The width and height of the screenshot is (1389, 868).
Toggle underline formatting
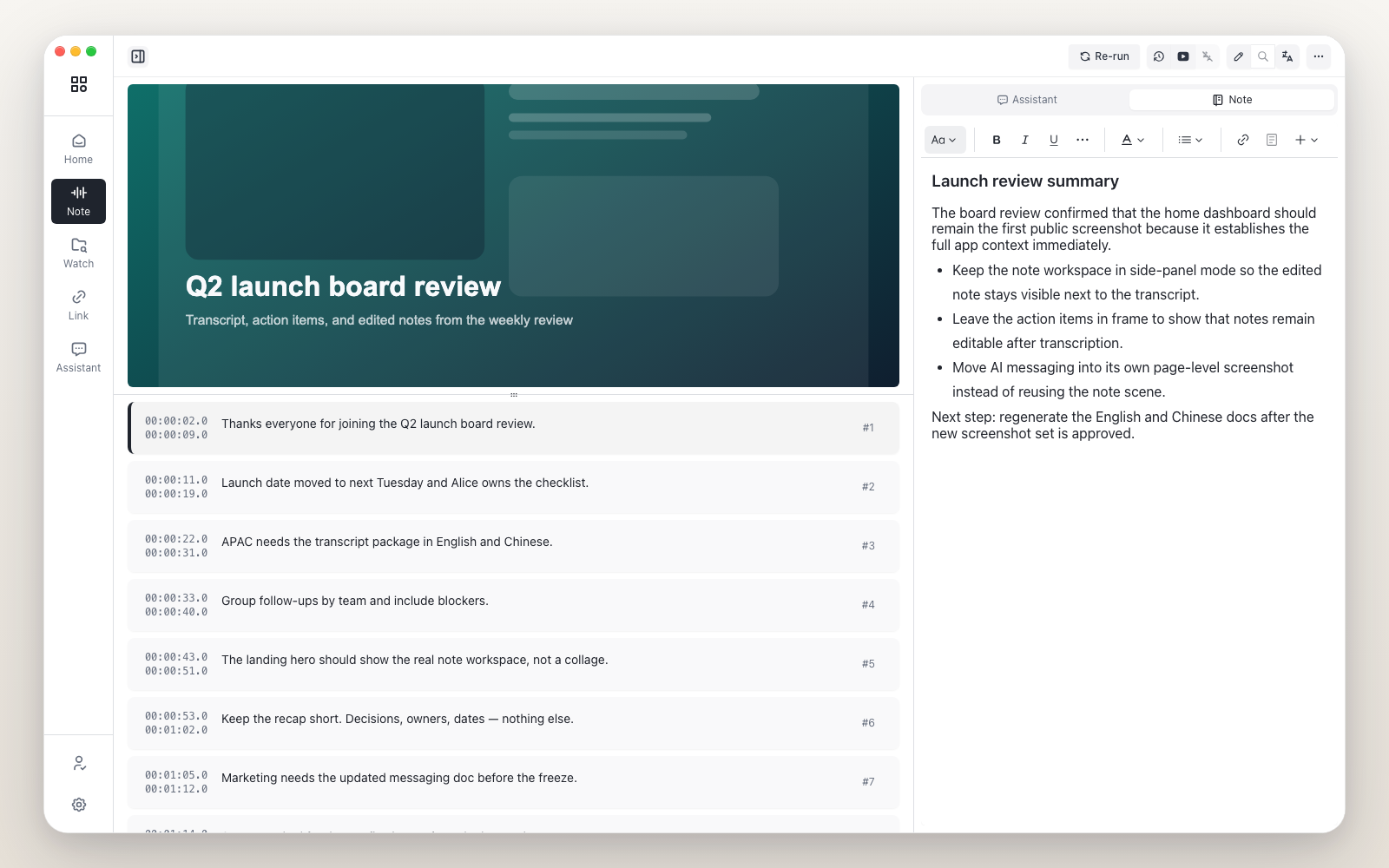tap(1054, 140)
